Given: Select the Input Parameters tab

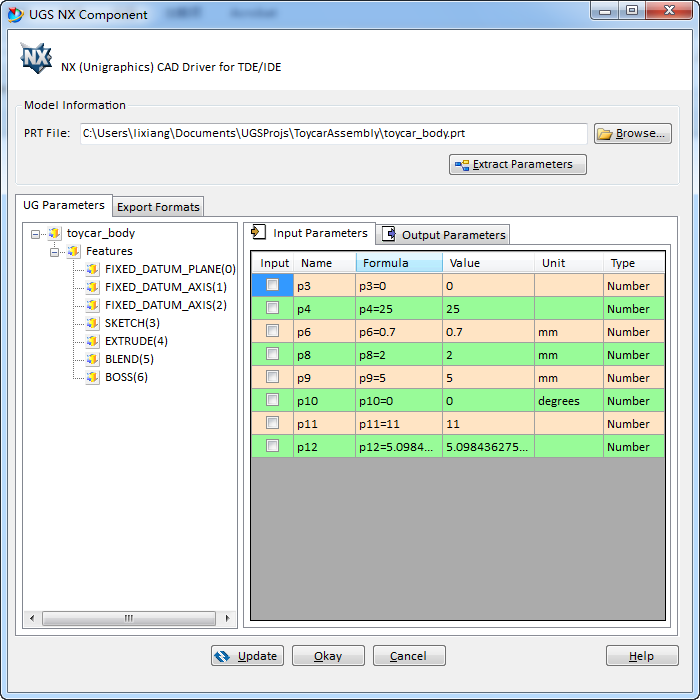Looking at the screenshot, I should (309, 233).
